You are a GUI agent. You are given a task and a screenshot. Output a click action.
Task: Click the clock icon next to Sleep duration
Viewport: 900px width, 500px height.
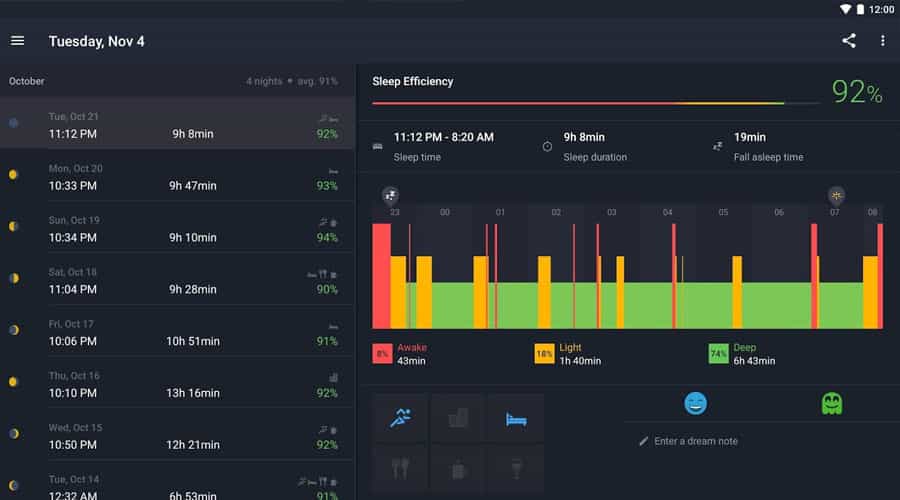pos(547,146)
